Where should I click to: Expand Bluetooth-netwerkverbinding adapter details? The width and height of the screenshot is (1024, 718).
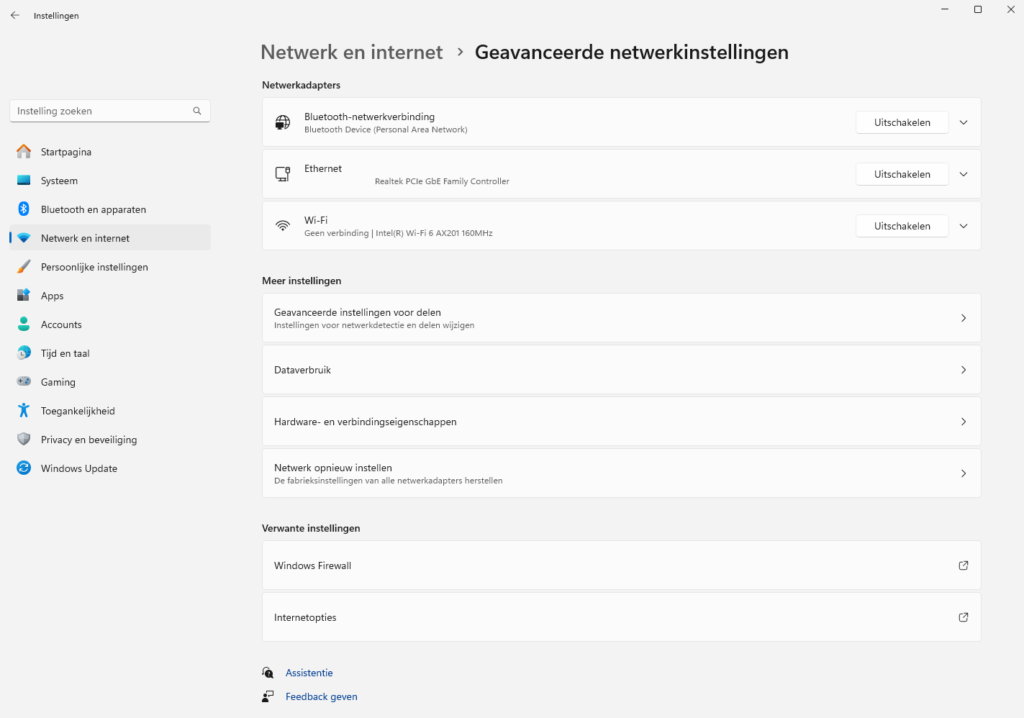[x=963, y=122]
